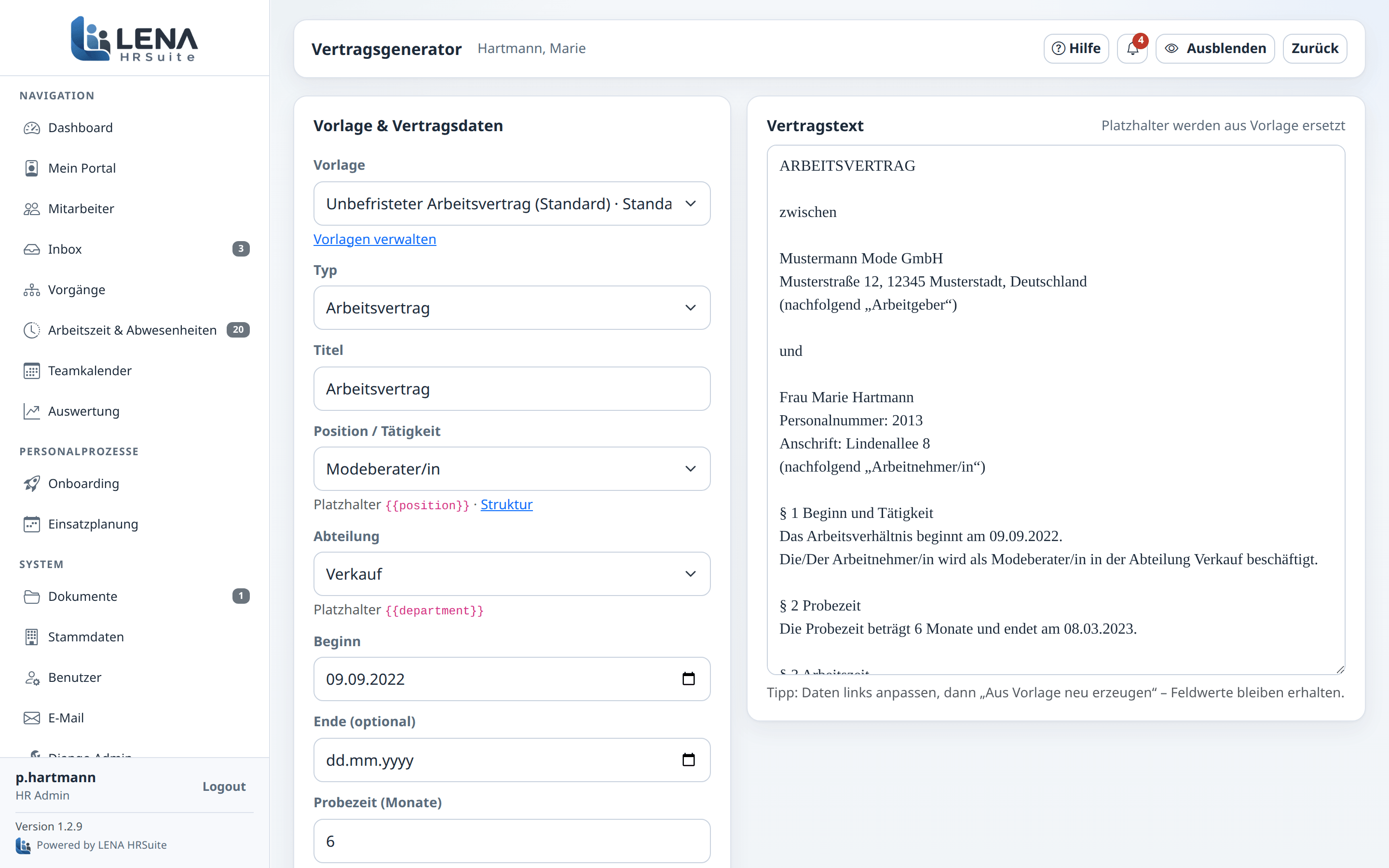Open Benutzer navigation item

134,678
